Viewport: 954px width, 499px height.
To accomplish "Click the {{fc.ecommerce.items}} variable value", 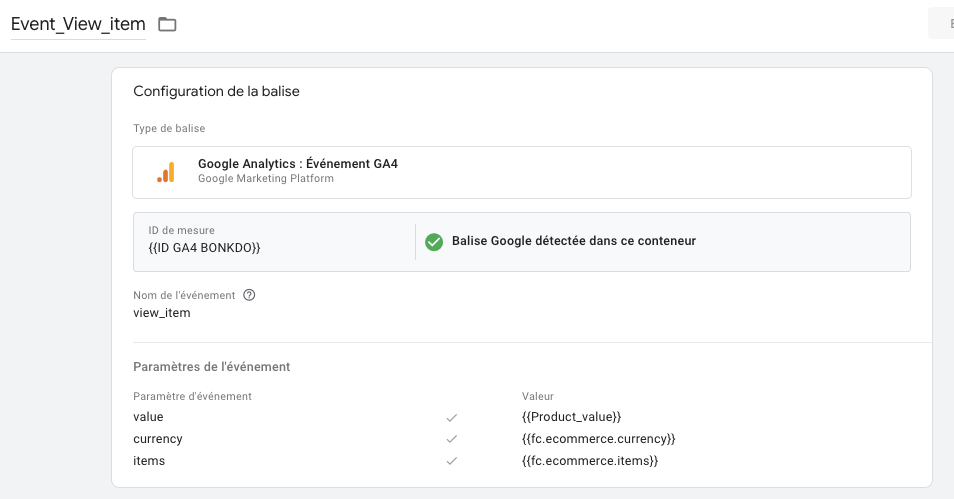I will (590, 461).
